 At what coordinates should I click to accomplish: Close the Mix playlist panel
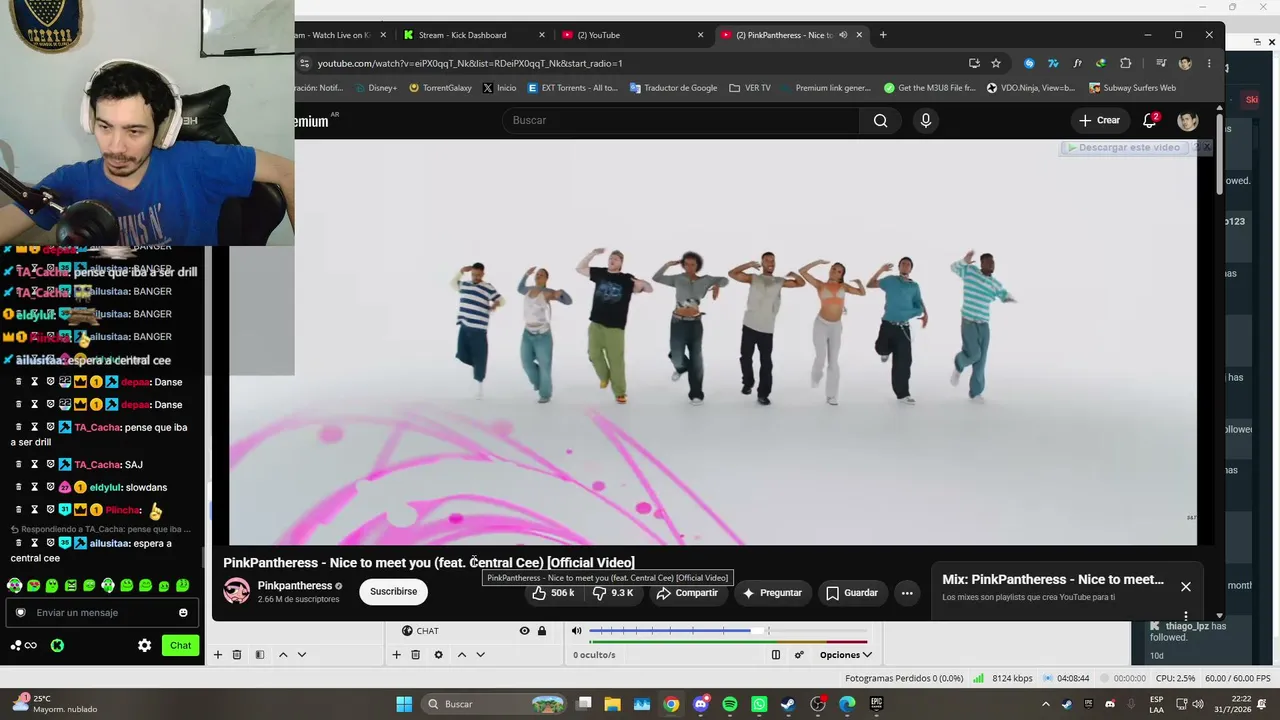pyautogui.click(x=1186, y=587)
